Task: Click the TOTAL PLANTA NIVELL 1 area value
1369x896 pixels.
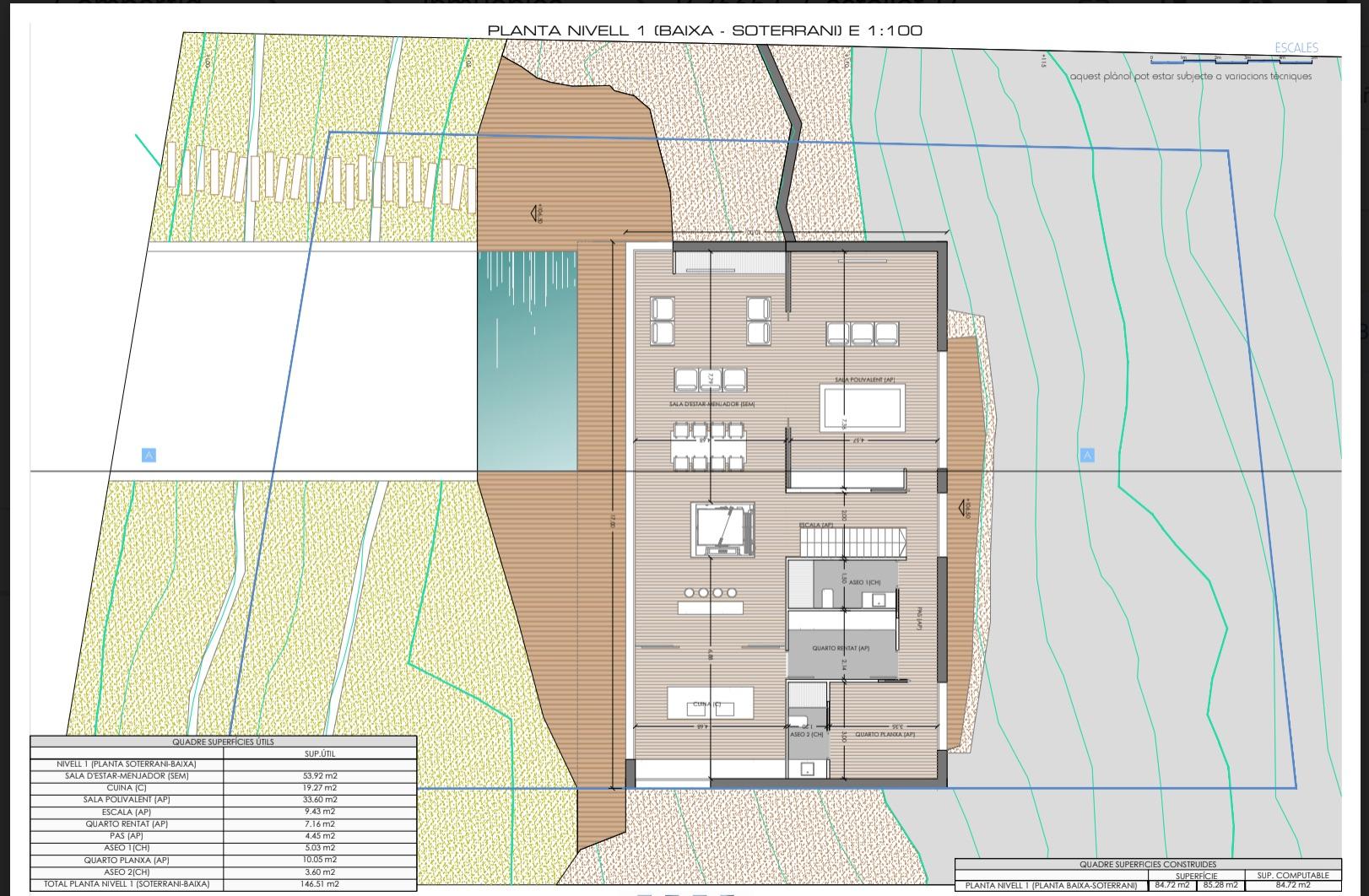Action: [x=319, y=884]
